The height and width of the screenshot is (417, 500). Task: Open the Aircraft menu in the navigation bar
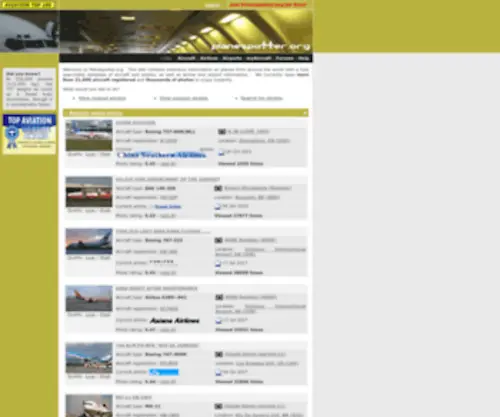tap(186, 58)
